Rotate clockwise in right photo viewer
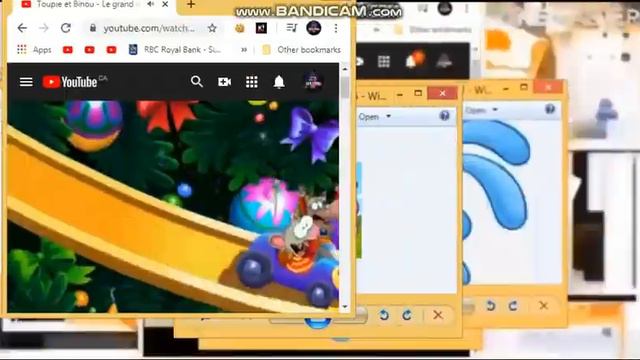This screenshot has width=640, height=360. tap(513, 305)
